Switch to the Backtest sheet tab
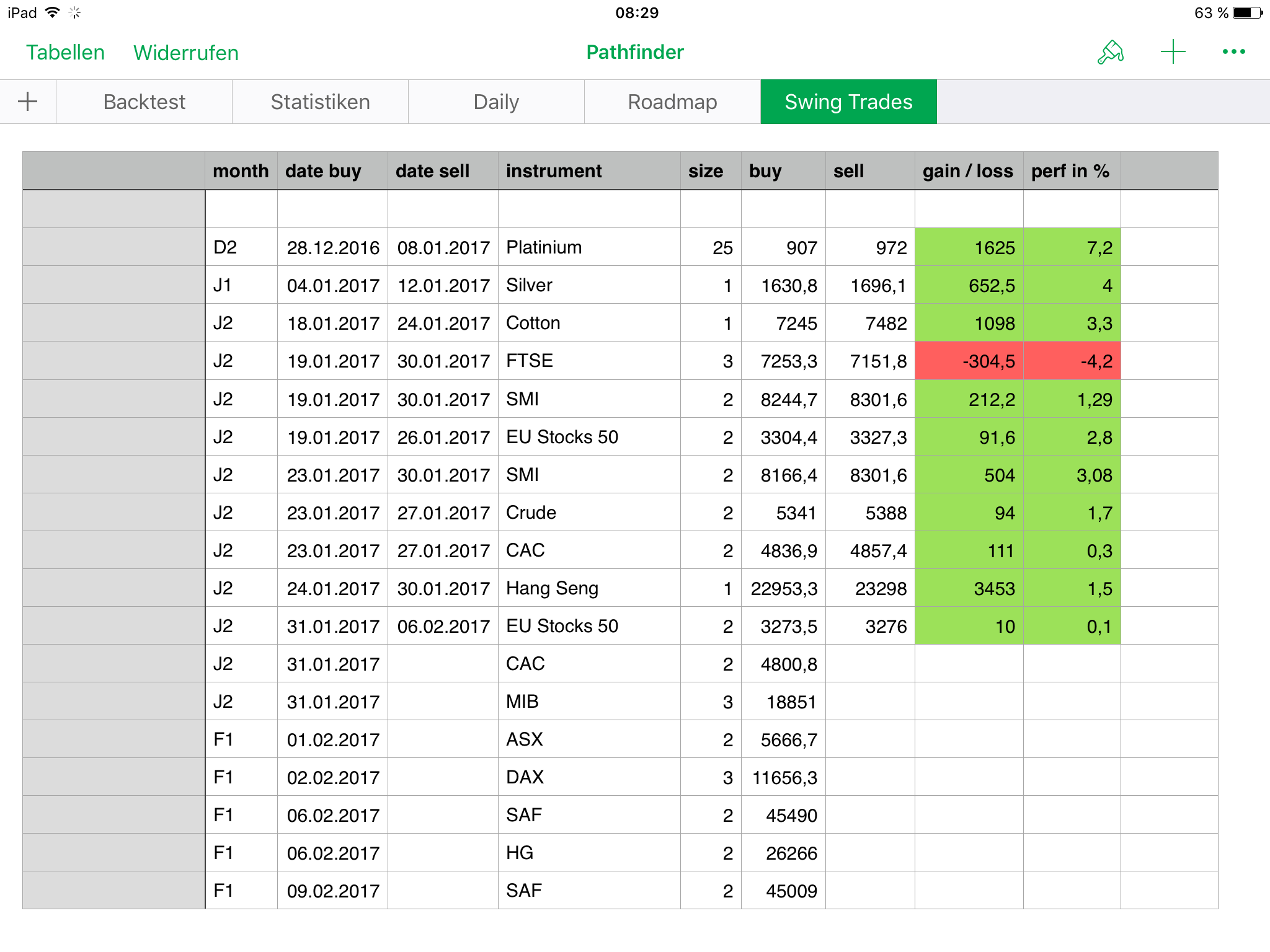This screenshot has height=952, width=1270. click(144, 102)
